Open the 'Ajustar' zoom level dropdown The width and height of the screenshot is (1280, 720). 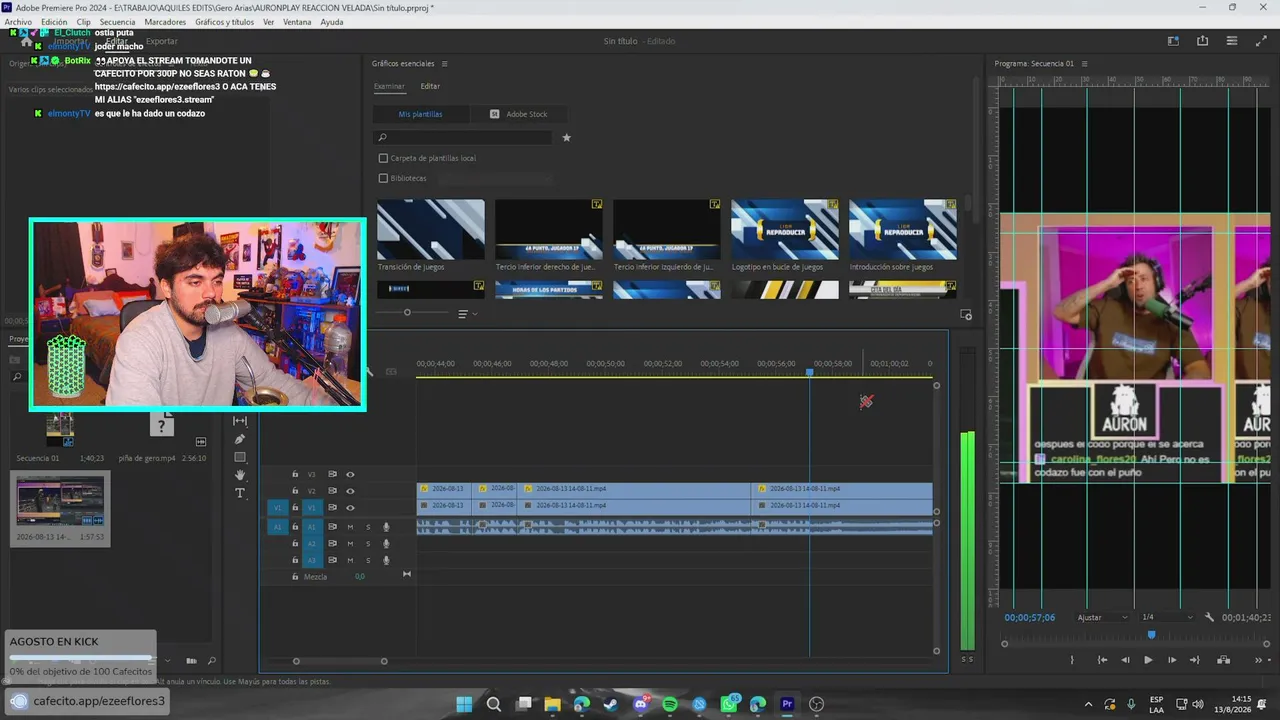(x=1102, y=617)
